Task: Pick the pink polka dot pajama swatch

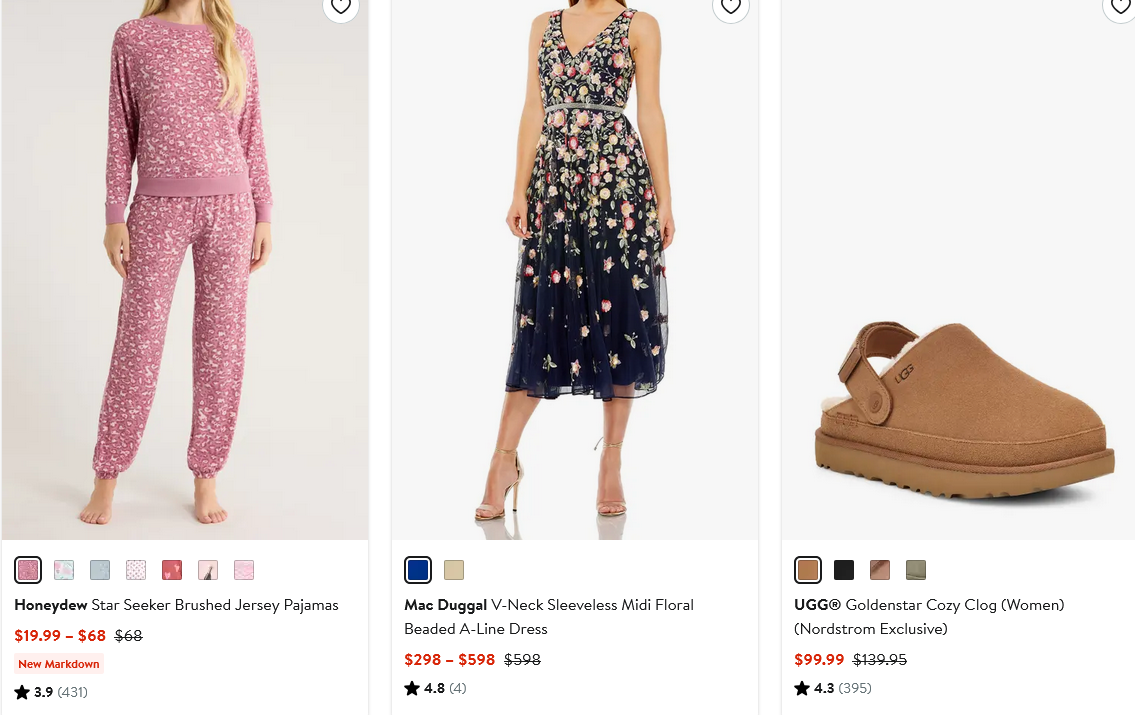Action: coord(136,570)
